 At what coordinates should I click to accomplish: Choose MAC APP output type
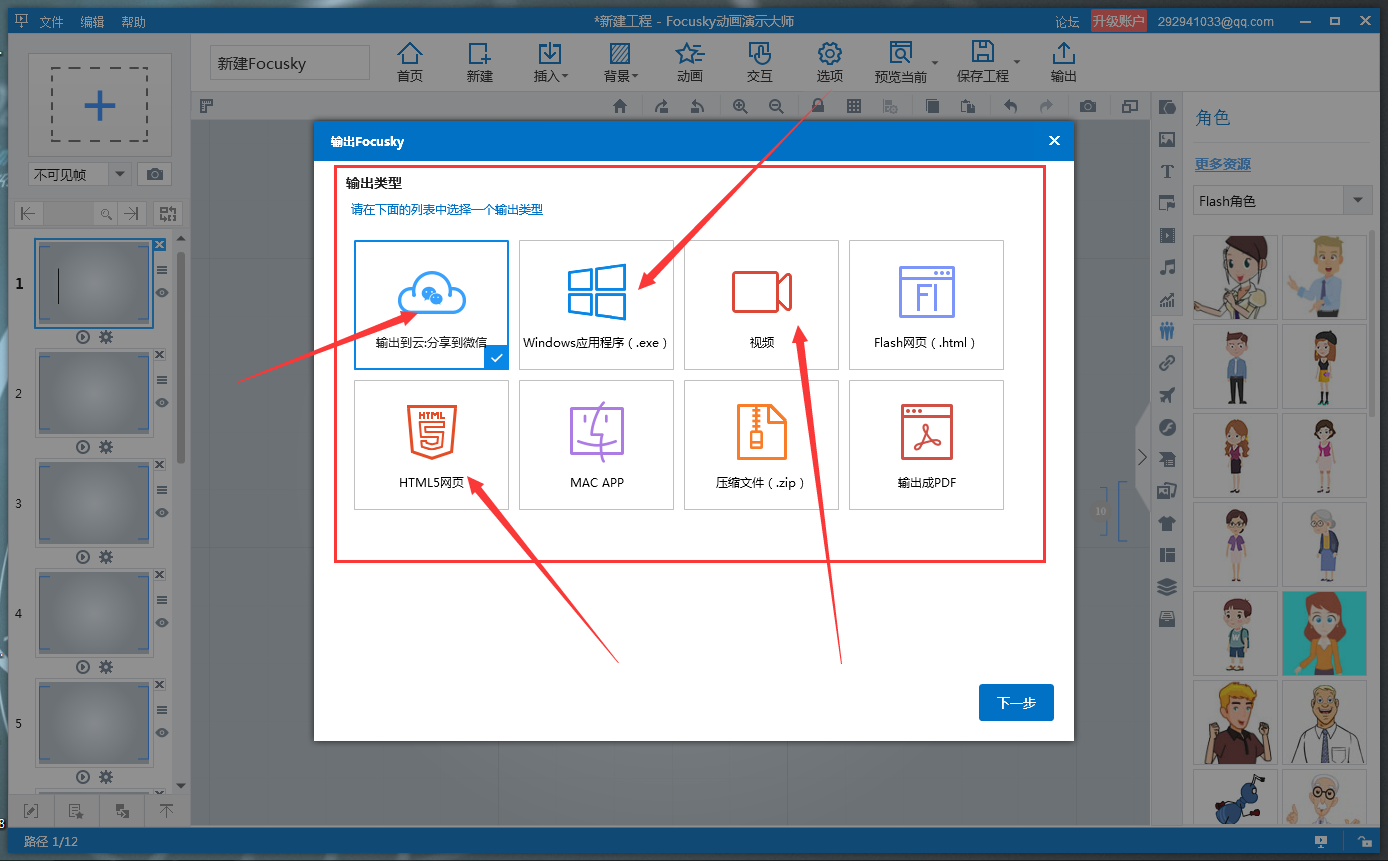coord(596,445)
